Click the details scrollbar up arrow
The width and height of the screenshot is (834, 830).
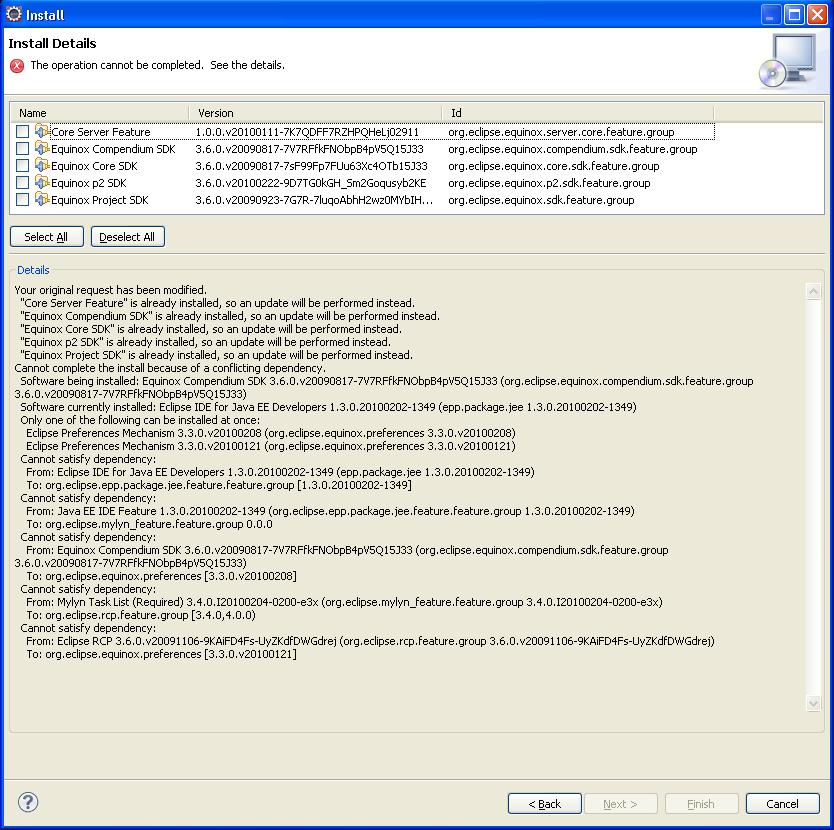pos(813,291)
